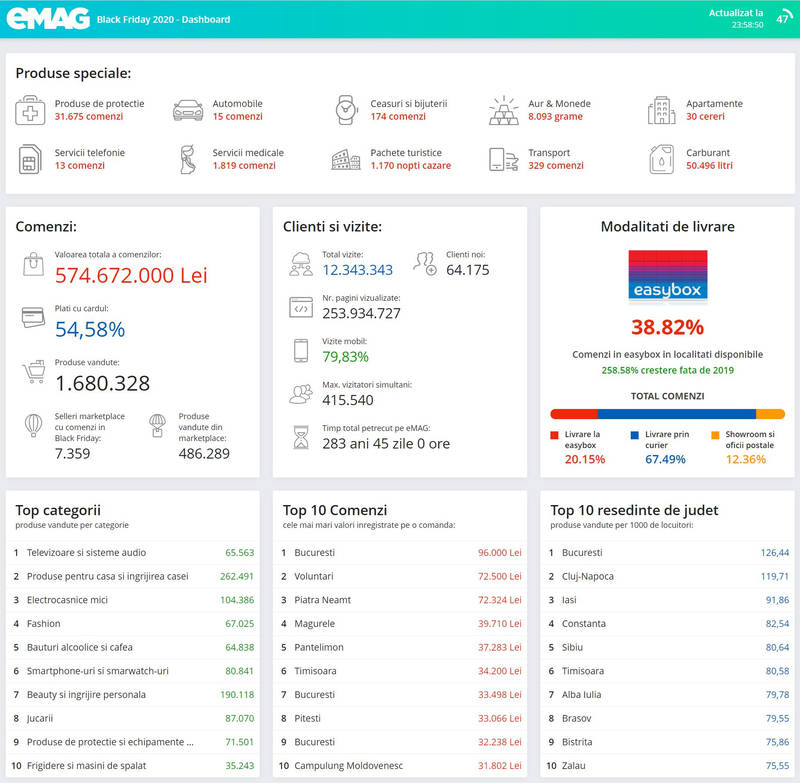Select the Smartphone-uri si smarwatch-uri row

point(133,671)
